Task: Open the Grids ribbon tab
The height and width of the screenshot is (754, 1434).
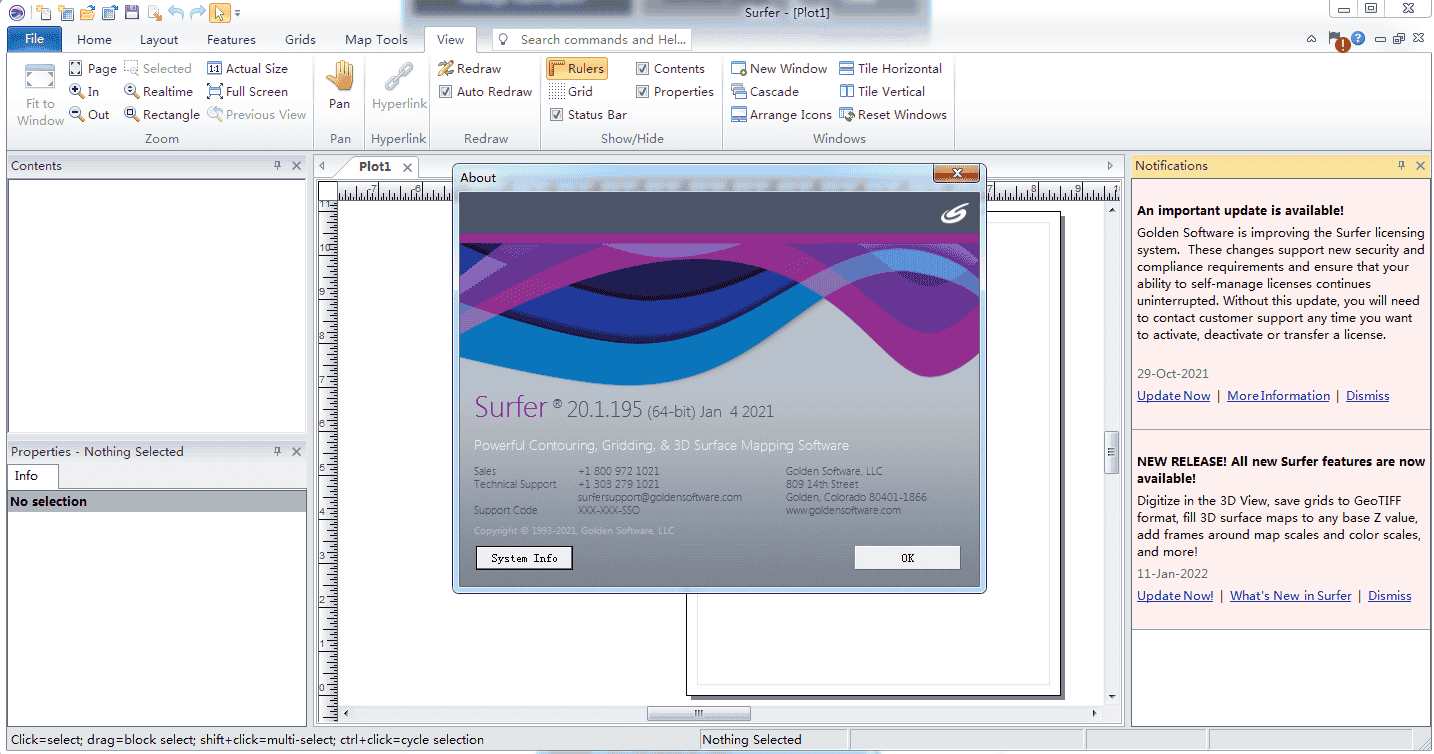Action: (x=300, y=40)
